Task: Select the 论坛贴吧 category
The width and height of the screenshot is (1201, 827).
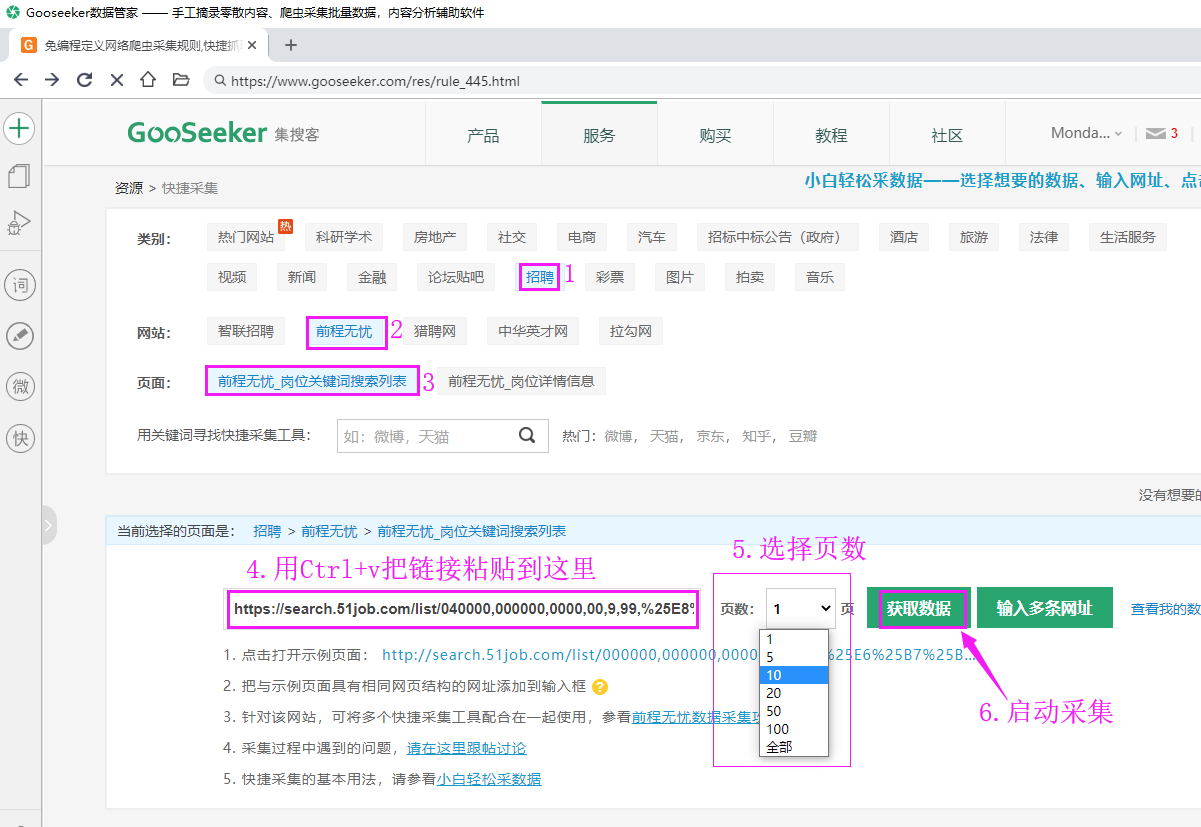Action: point(456,277)
